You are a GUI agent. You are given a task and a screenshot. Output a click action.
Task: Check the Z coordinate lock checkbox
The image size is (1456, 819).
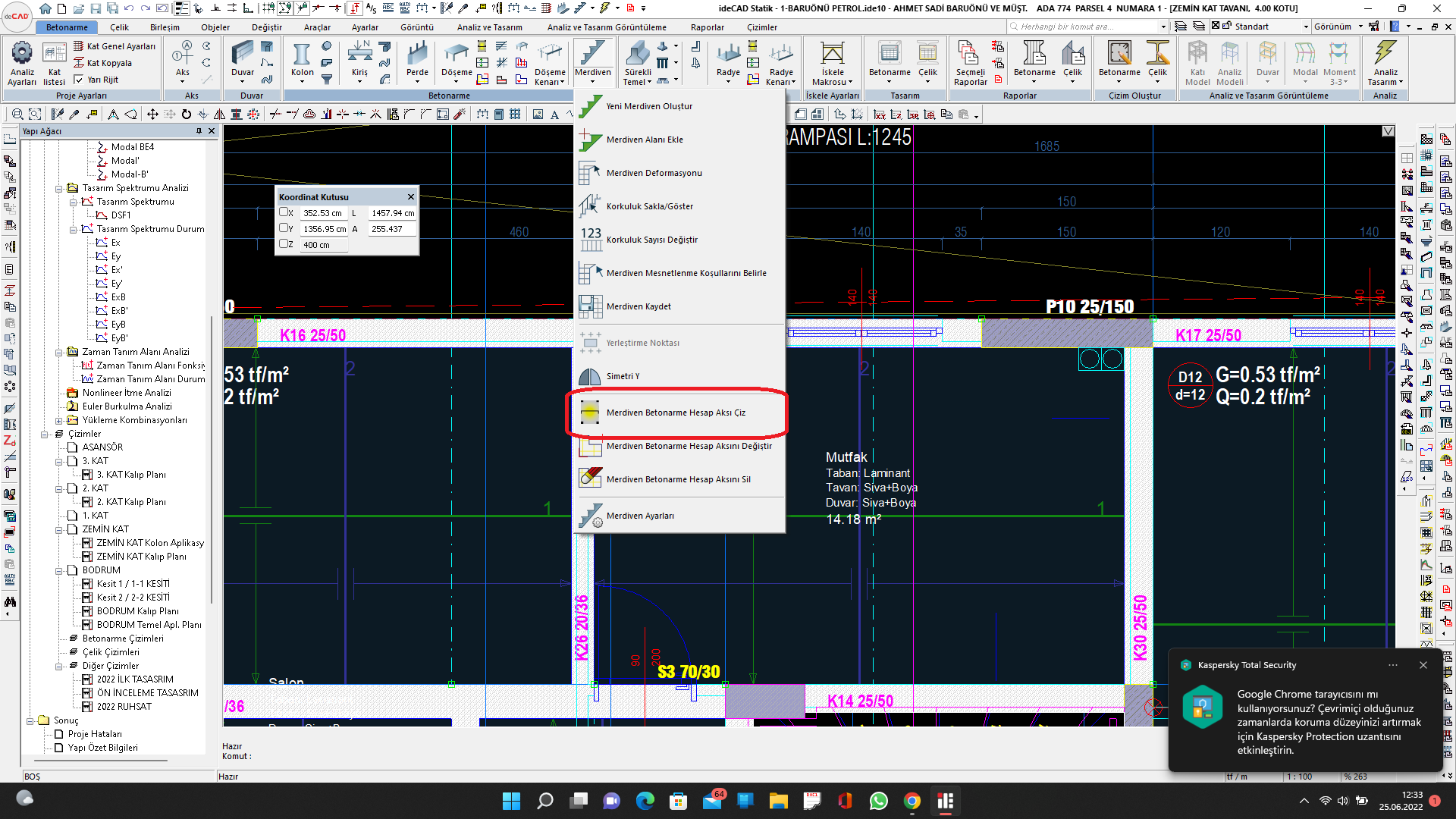point(284,244)
